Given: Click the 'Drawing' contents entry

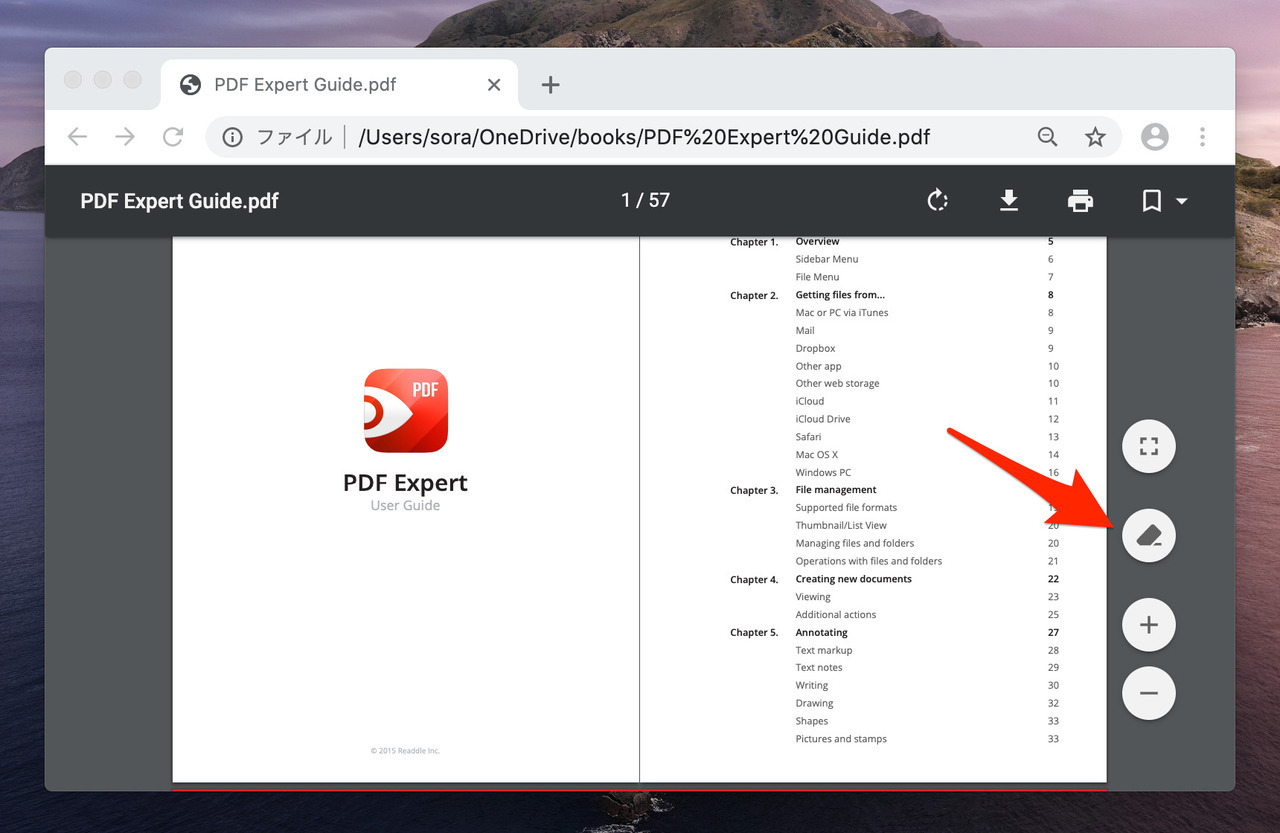Looking at the screenshot, I should 814,704.
